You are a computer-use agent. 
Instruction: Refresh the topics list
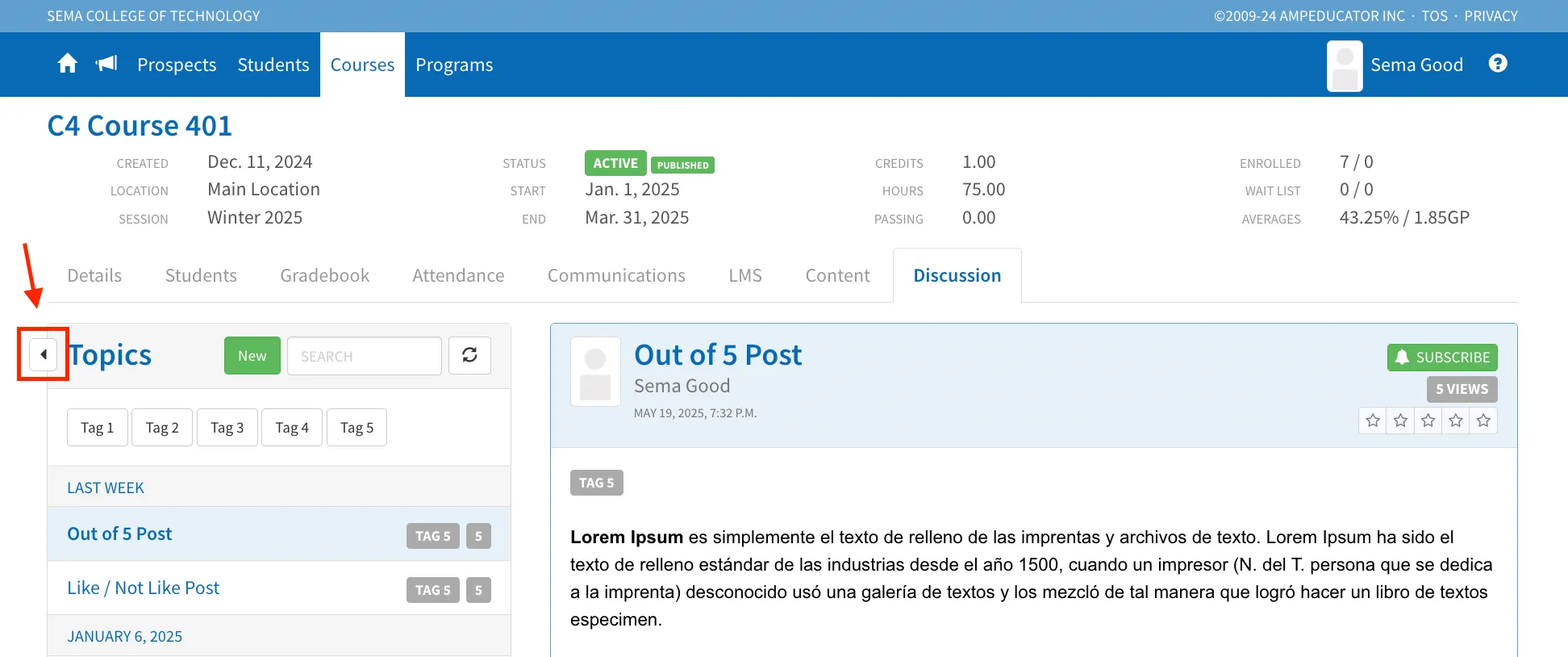[x=469, y=355]
